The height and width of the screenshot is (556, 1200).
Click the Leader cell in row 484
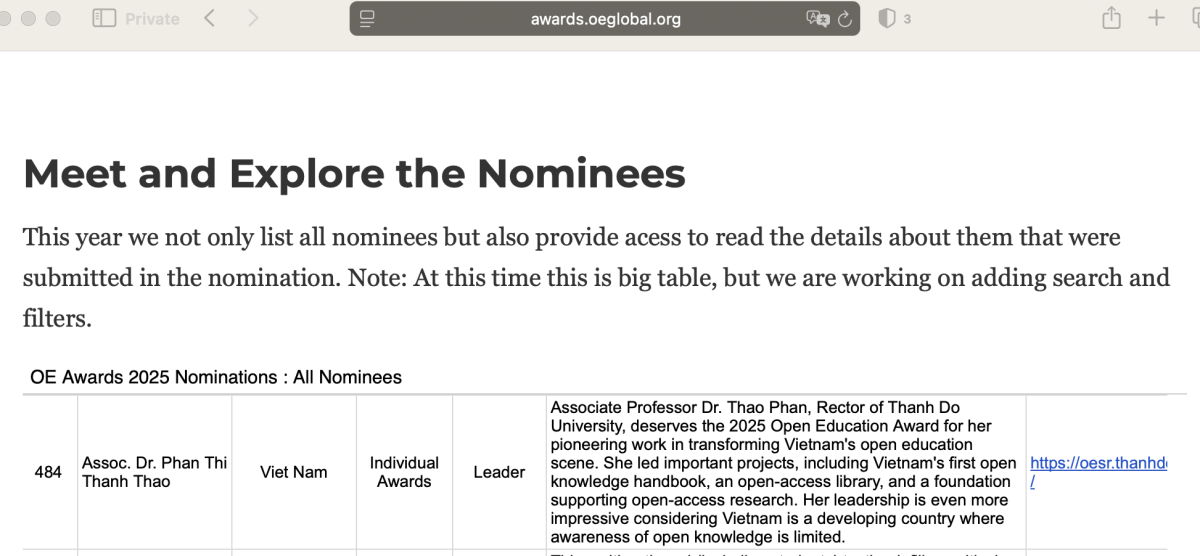pos(499,472)
